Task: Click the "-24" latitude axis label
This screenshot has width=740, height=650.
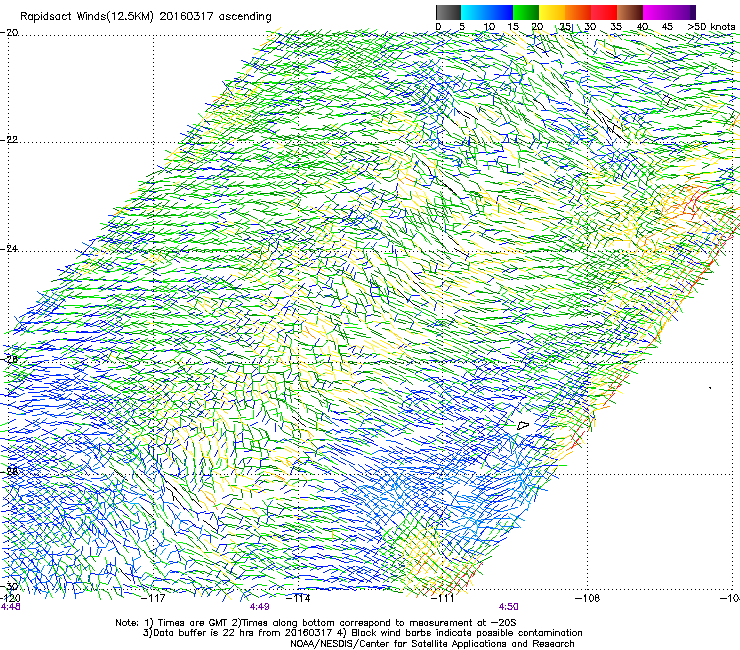Action: 9,249
